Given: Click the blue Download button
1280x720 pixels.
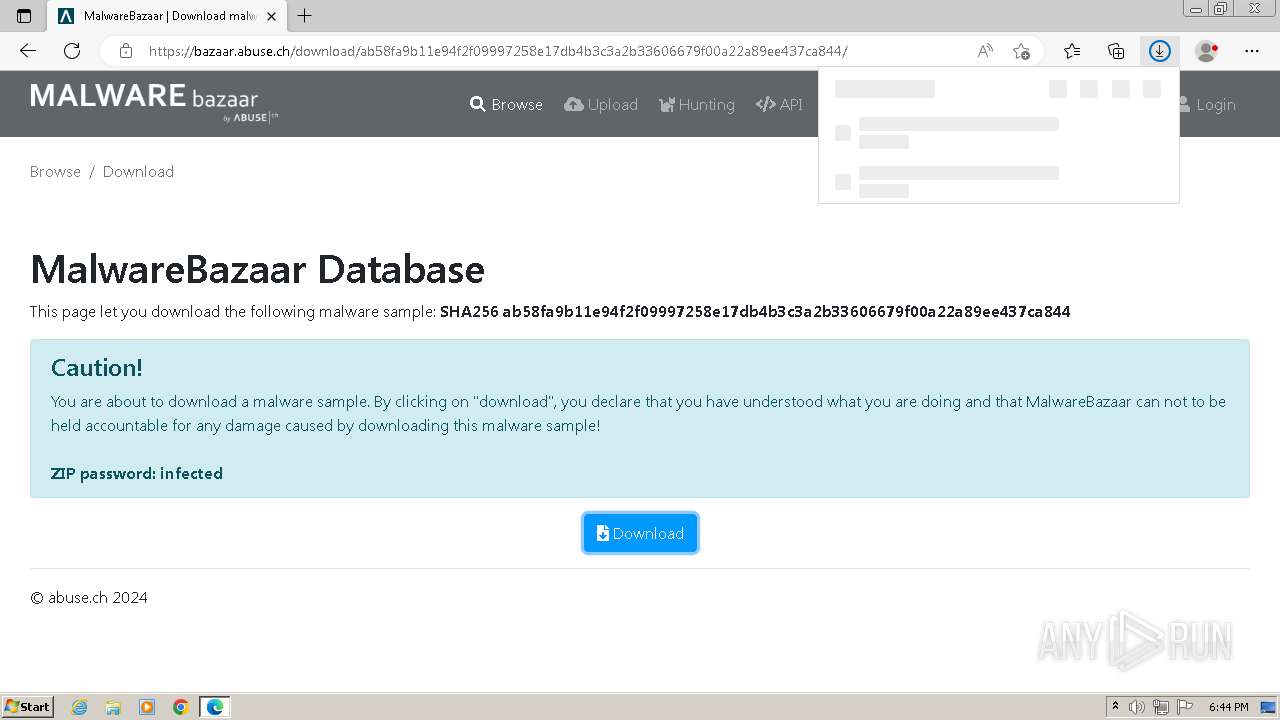Looking at the screenshot, I should tap(640, 533).
